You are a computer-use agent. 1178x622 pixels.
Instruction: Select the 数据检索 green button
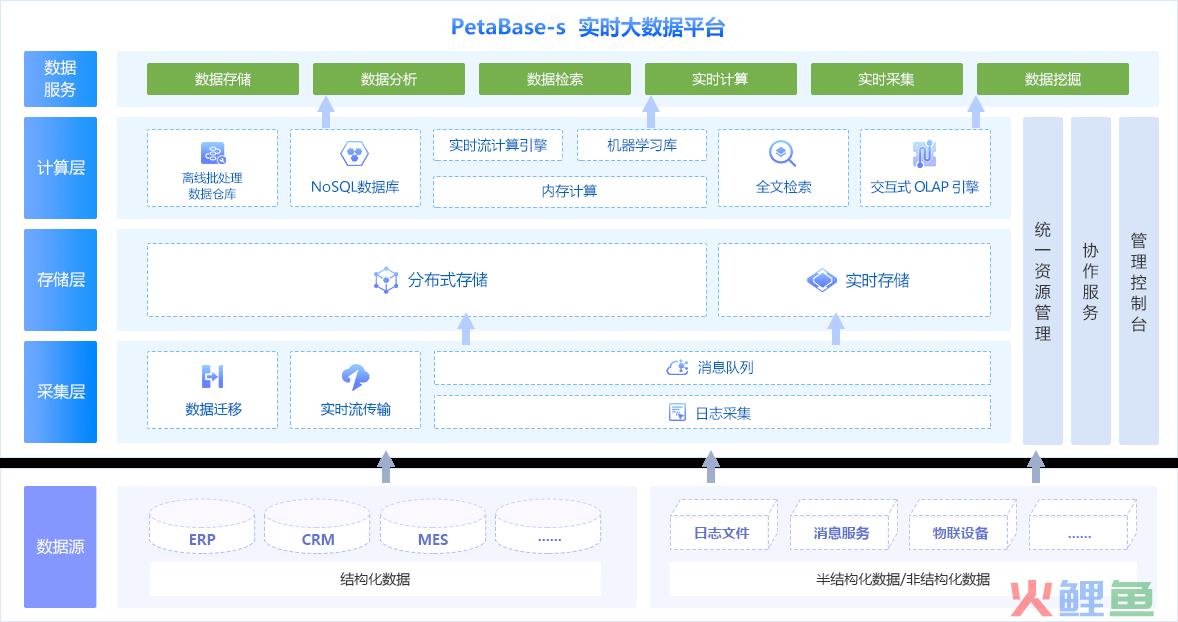click(554, 79)
